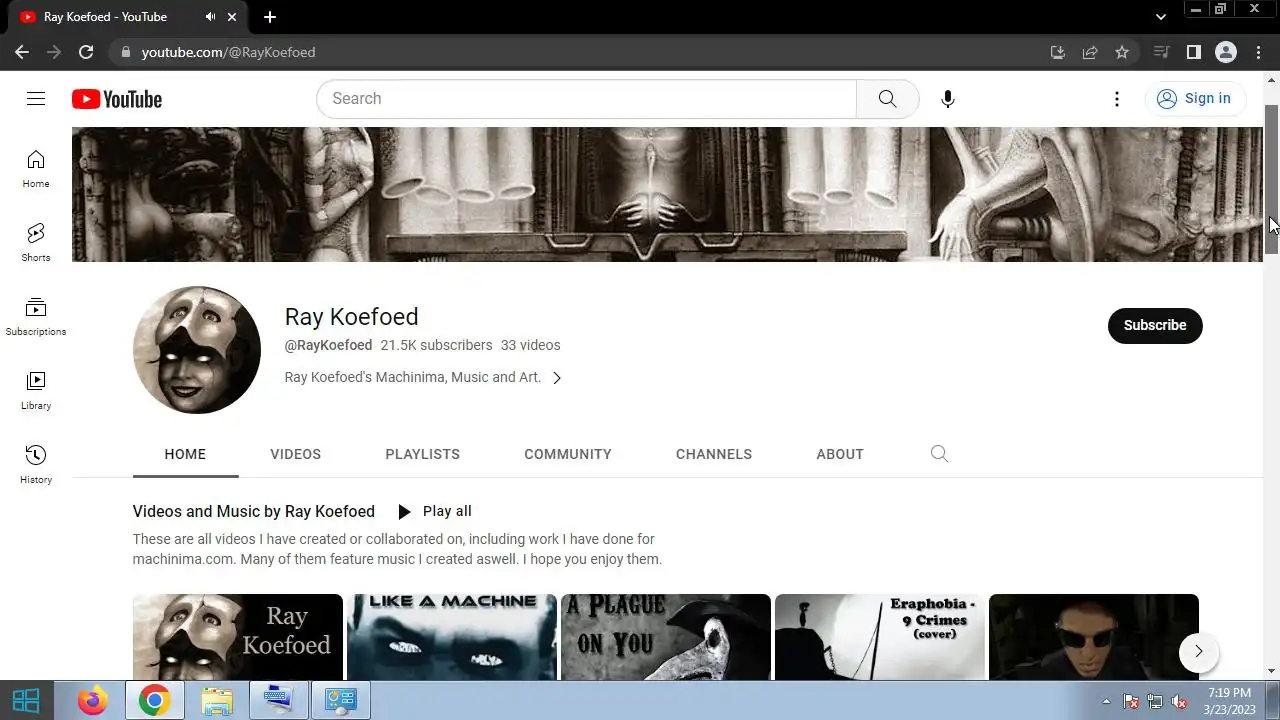Subscribe to Ray Koefoed channel
This screenshot has height=720, width=1280.
[1155, 325]
